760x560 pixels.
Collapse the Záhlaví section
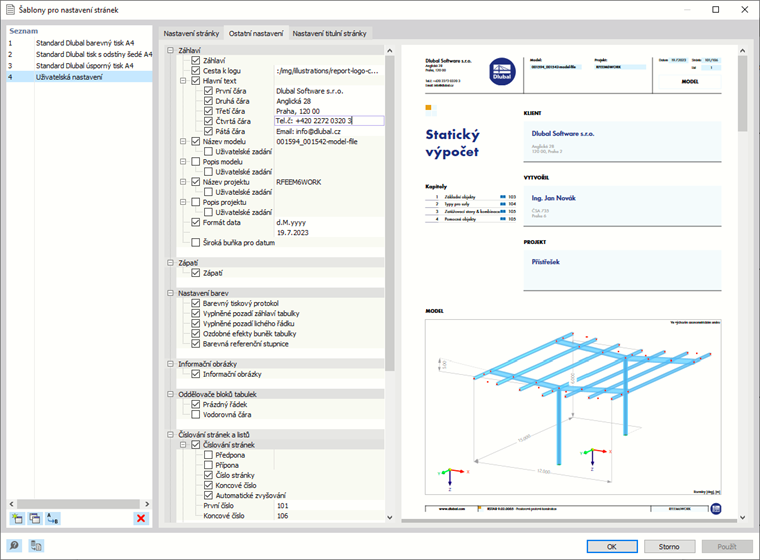coord(171,50)
